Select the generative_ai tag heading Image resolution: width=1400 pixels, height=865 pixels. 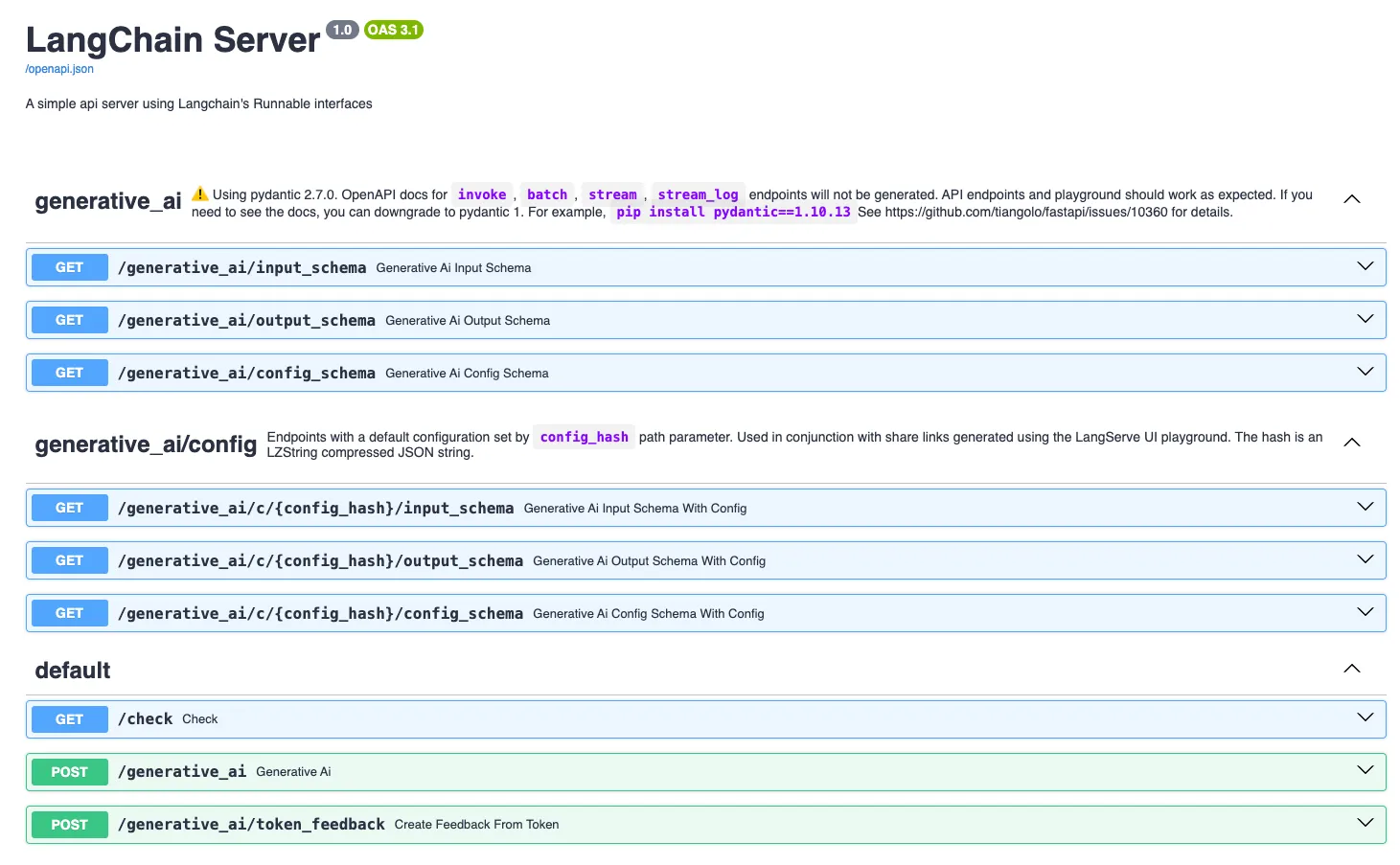(108, 201)
